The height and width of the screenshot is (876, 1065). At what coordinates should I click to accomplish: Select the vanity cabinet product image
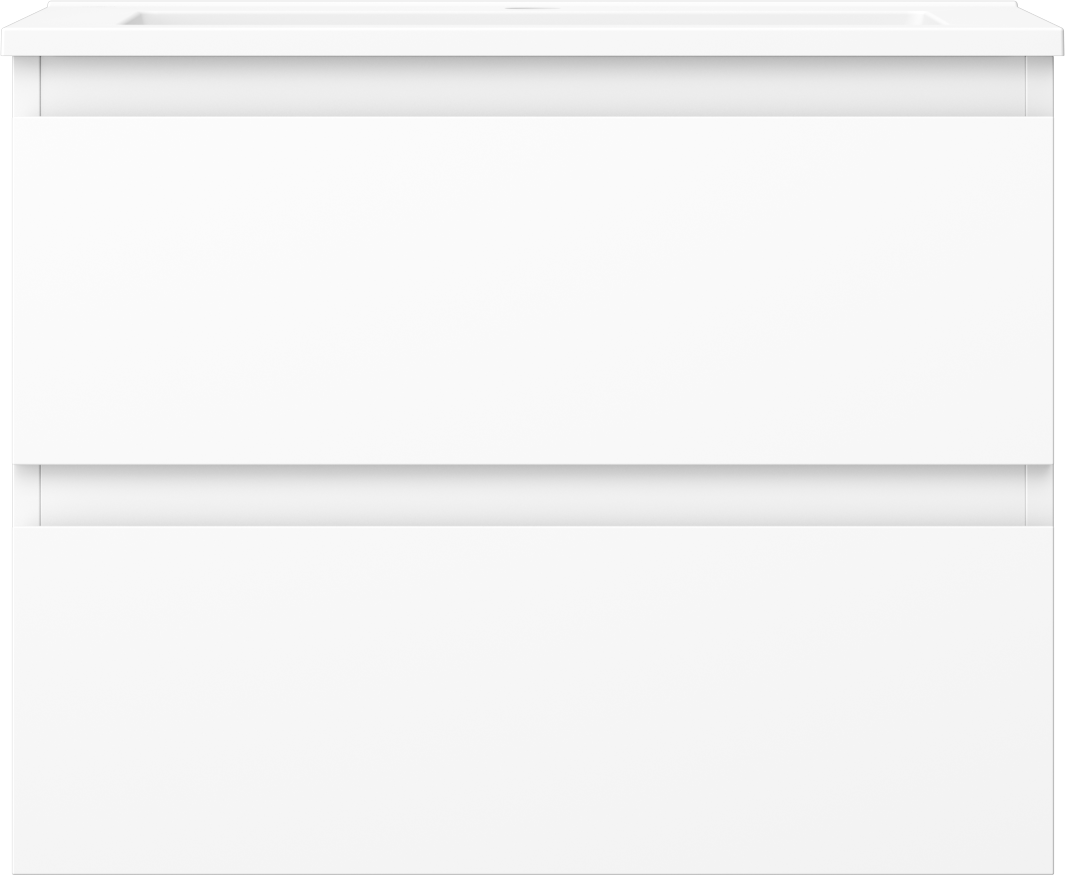[x=532, y=438]
